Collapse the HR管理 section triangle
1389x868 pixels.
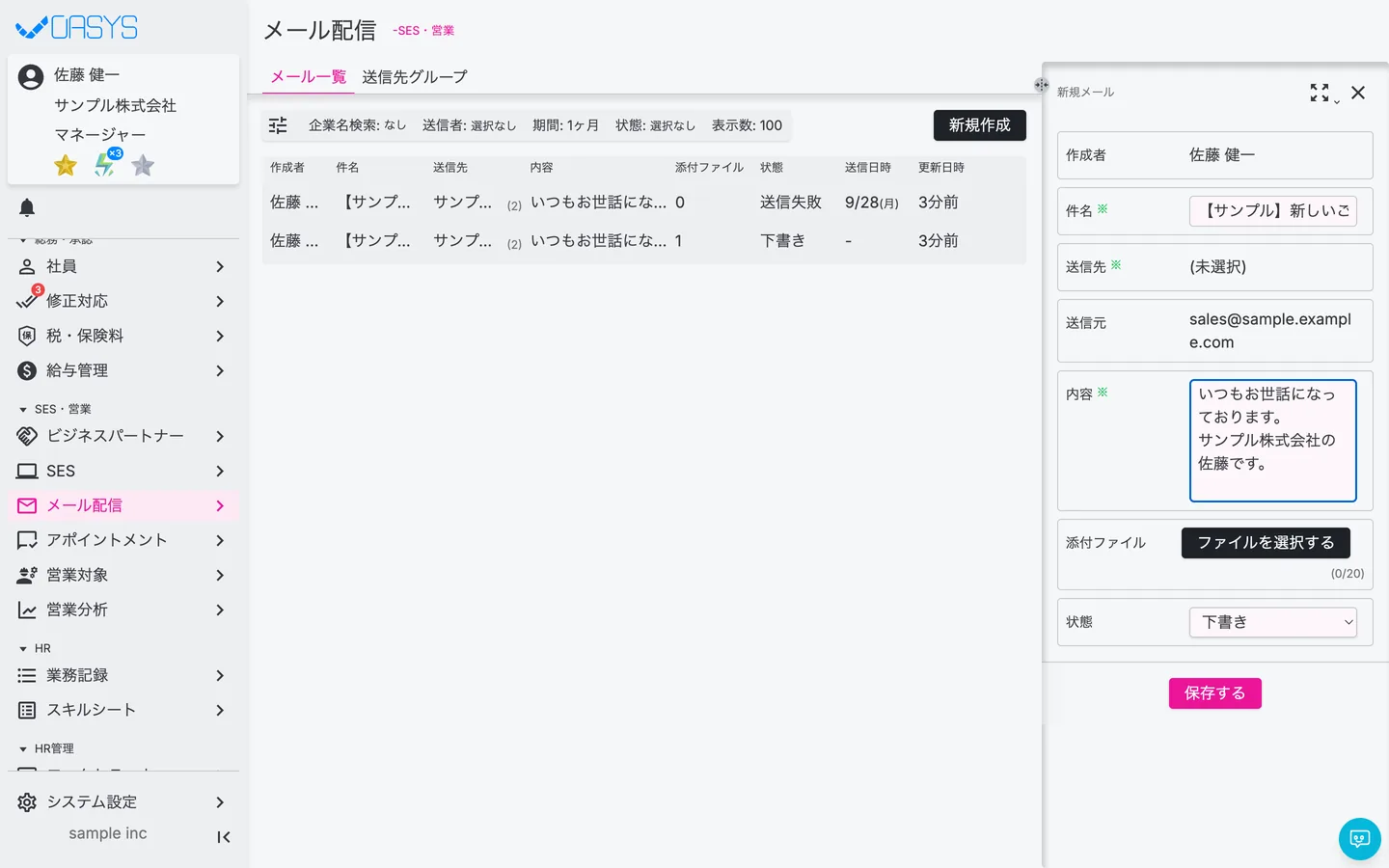click(x=23, y=749)
